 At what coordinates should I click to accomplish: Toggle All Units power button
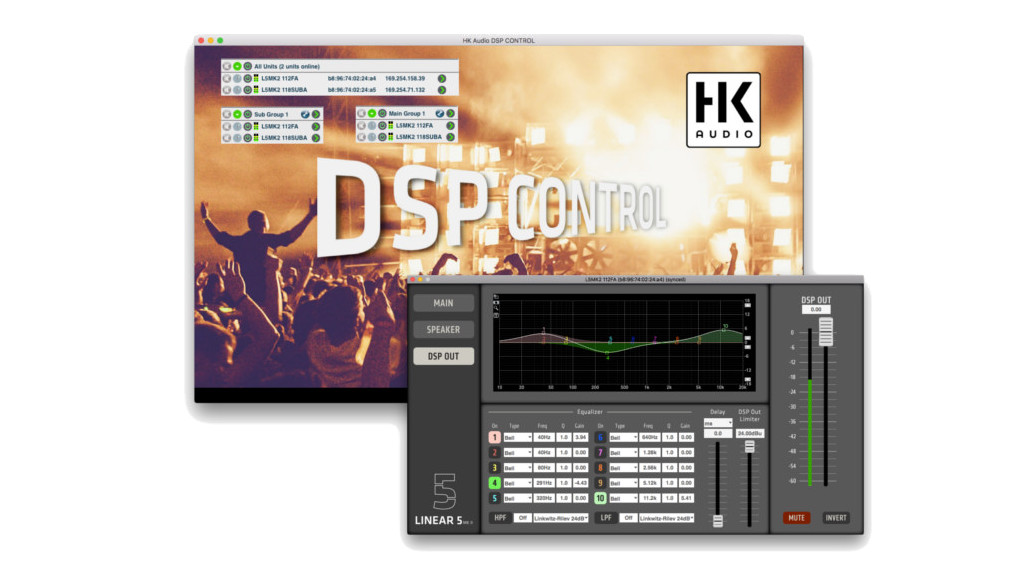(x=248, y=67)
